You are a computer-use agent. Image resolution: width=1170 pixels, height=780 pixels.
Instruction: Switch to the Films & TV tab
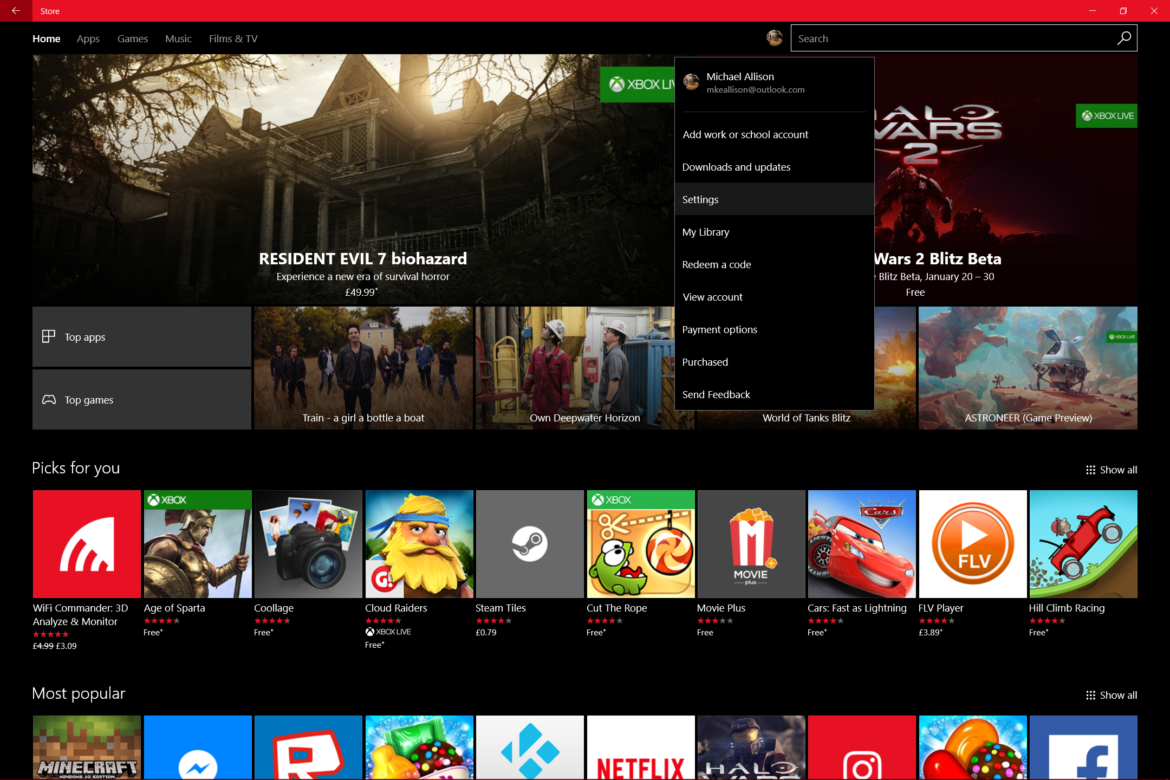click(x=233, y=39)
